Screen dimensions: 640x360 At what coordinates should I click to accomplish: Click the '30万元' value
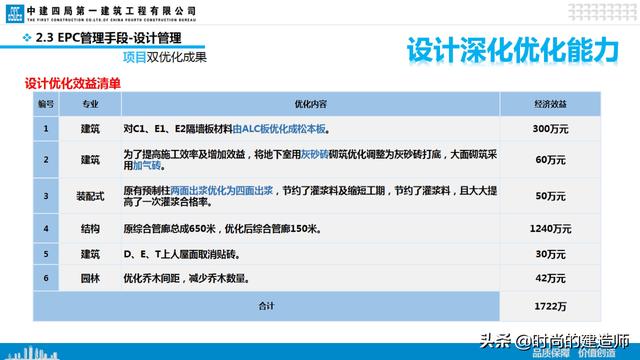click(x=550, y=254)
